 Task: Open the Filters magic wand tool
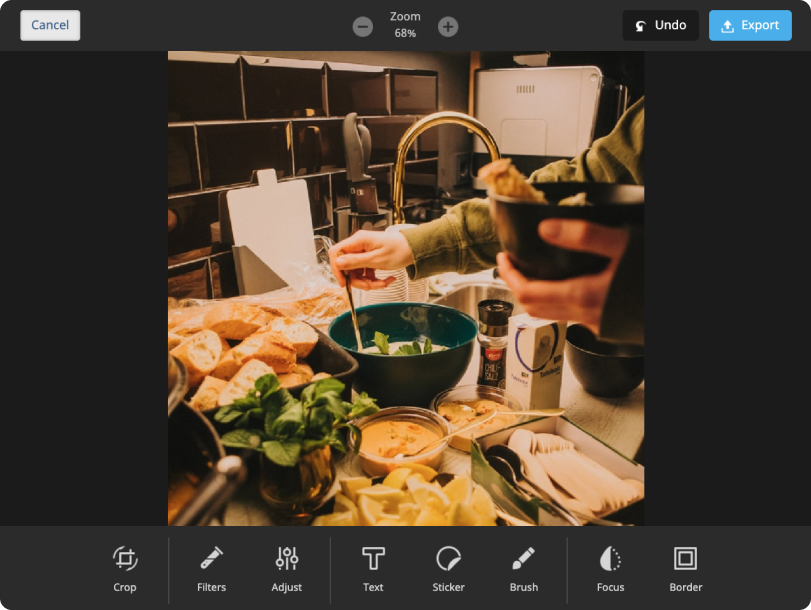[x=211, y=558]
